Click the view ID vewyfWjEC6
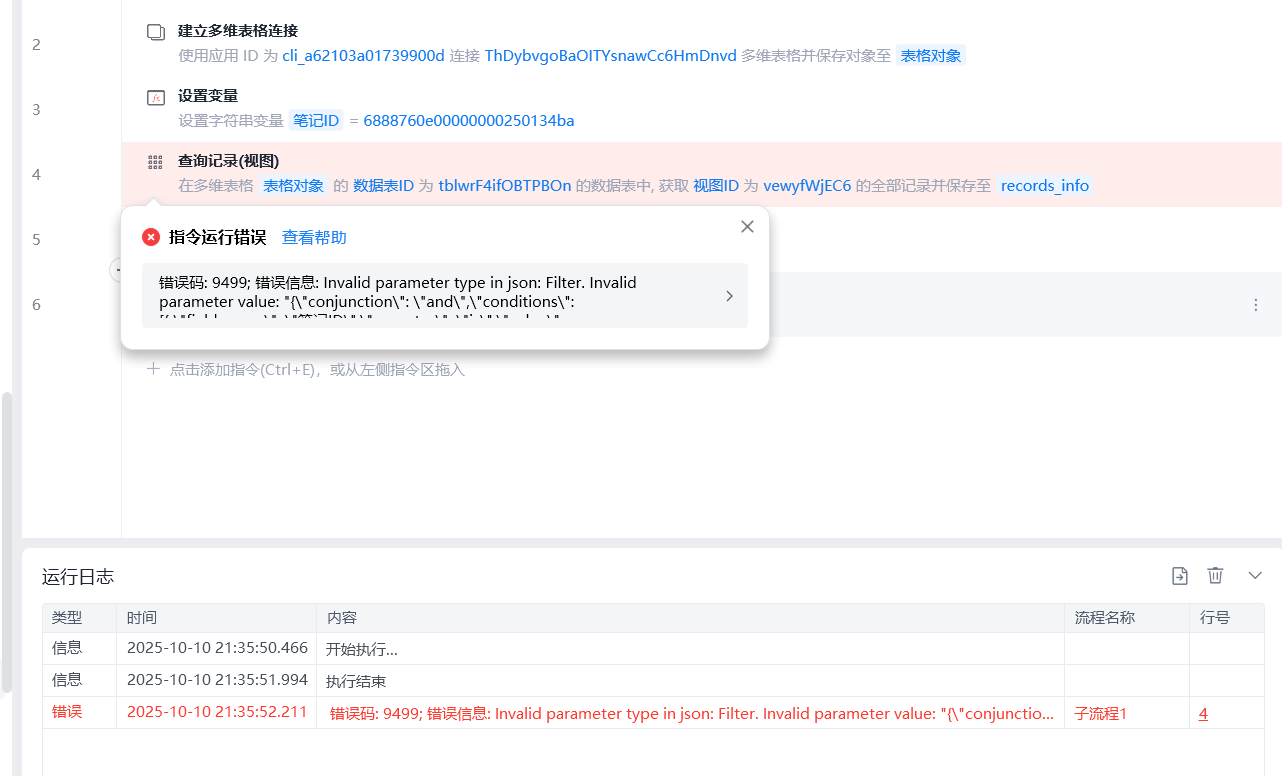This screenshot has height=776, width=1282. 807,186
